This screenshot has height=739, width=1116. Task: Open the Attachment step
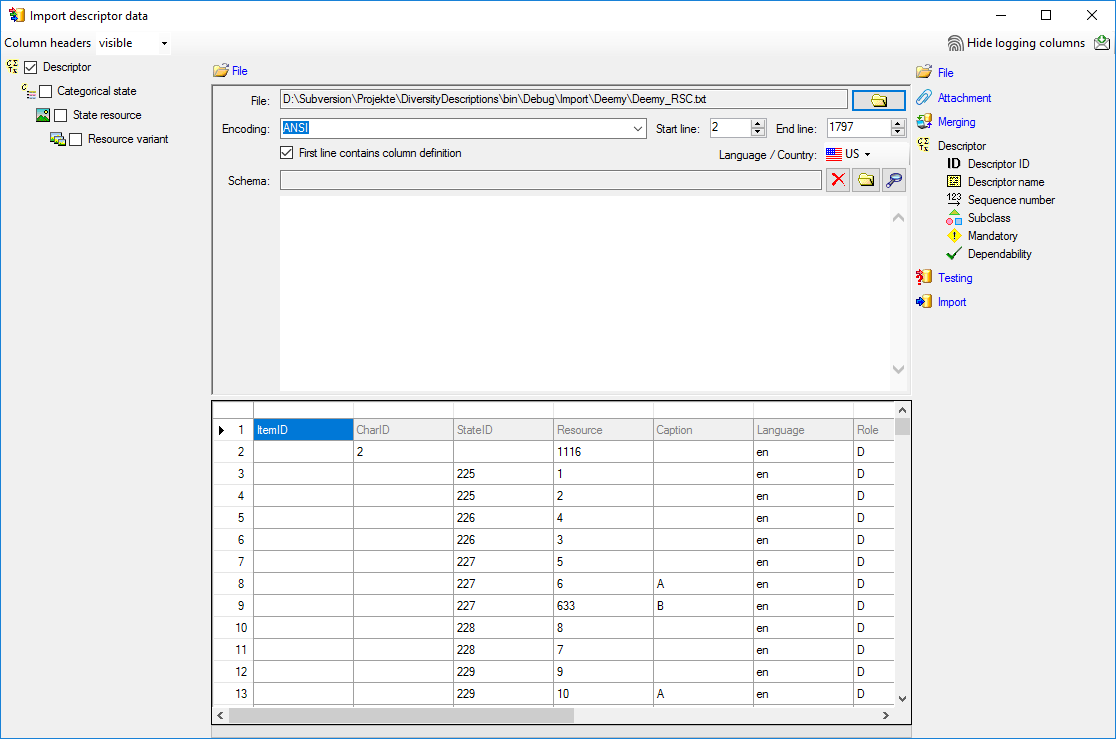(x=964, y=98)
